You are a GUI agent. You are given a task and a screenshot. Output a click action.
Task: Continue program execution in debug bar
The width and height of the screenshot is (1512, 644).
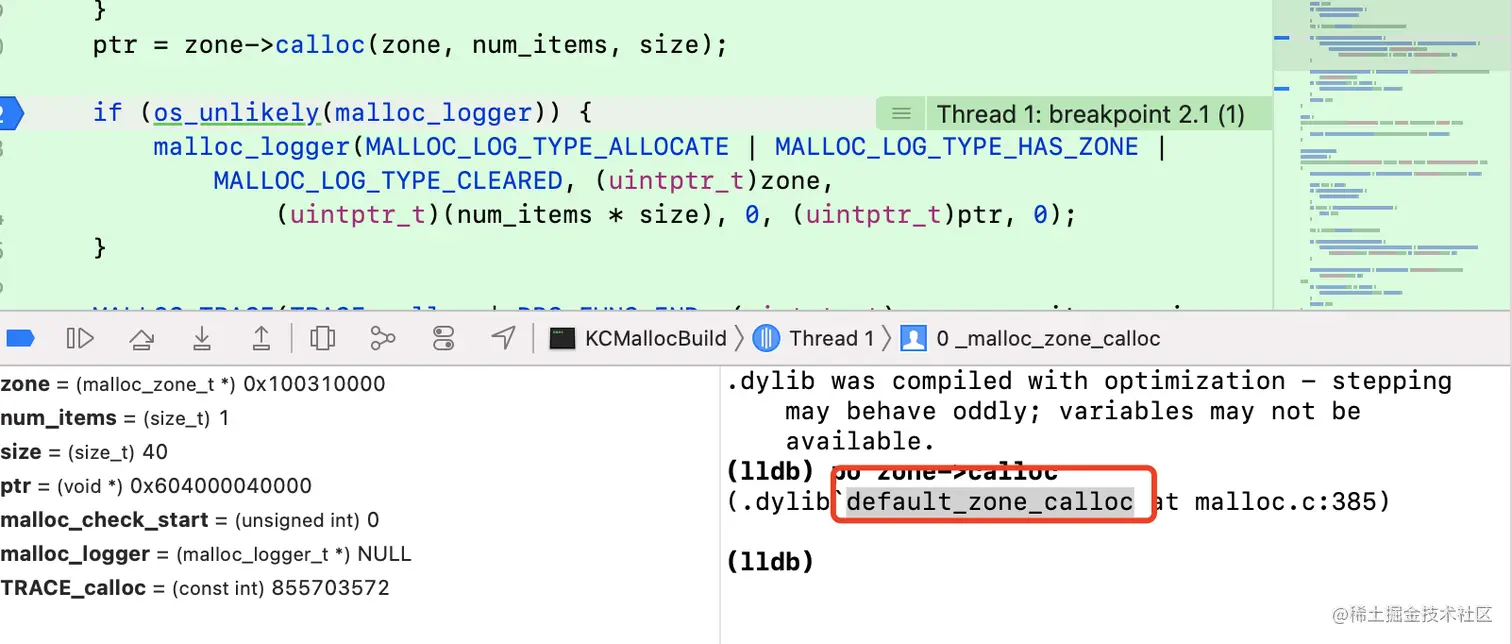80,339
